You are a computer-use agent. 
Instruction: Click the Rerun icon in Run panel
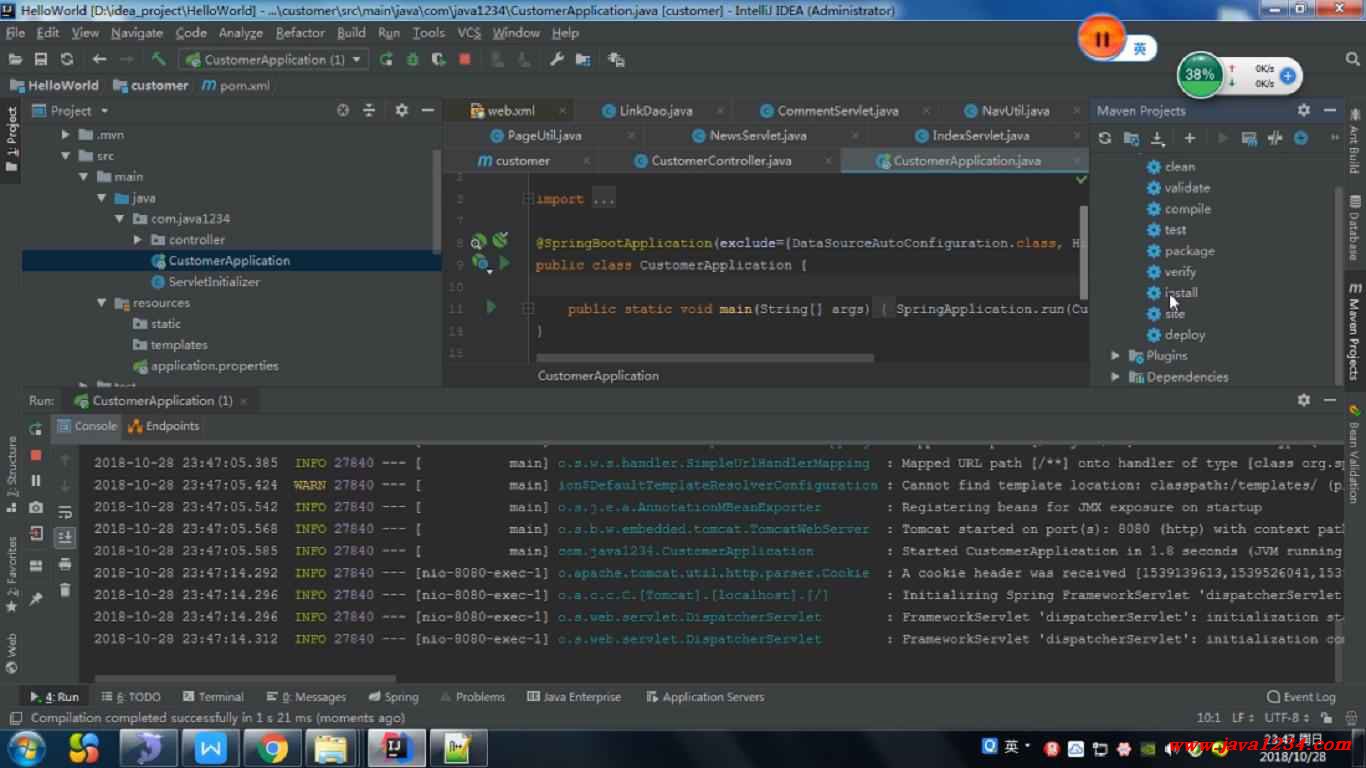[x=36, y=428]
